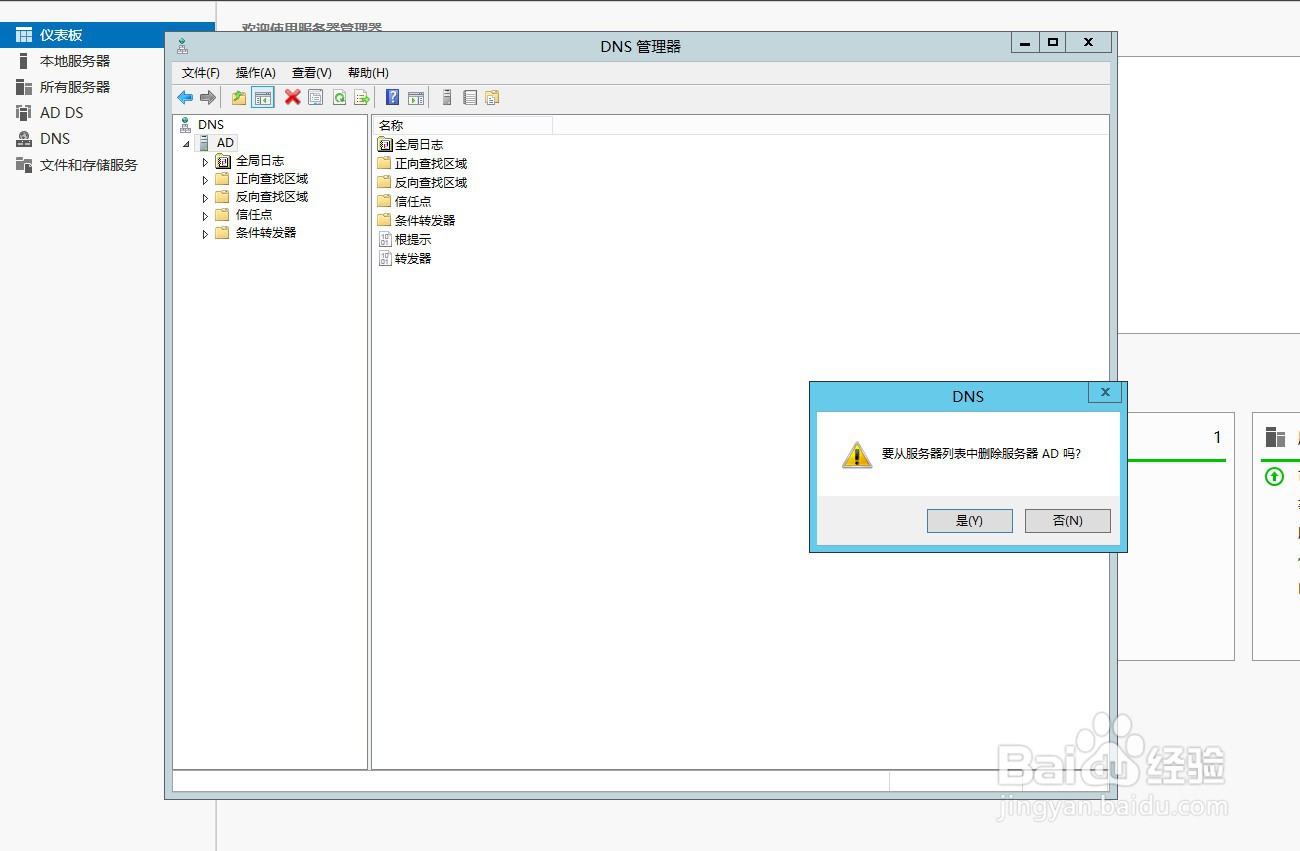Image resolution: width=1300 pixels, height=851 pixels.
Task: Click the gray Forward arrow in toolbar
Action: (208, 97)
